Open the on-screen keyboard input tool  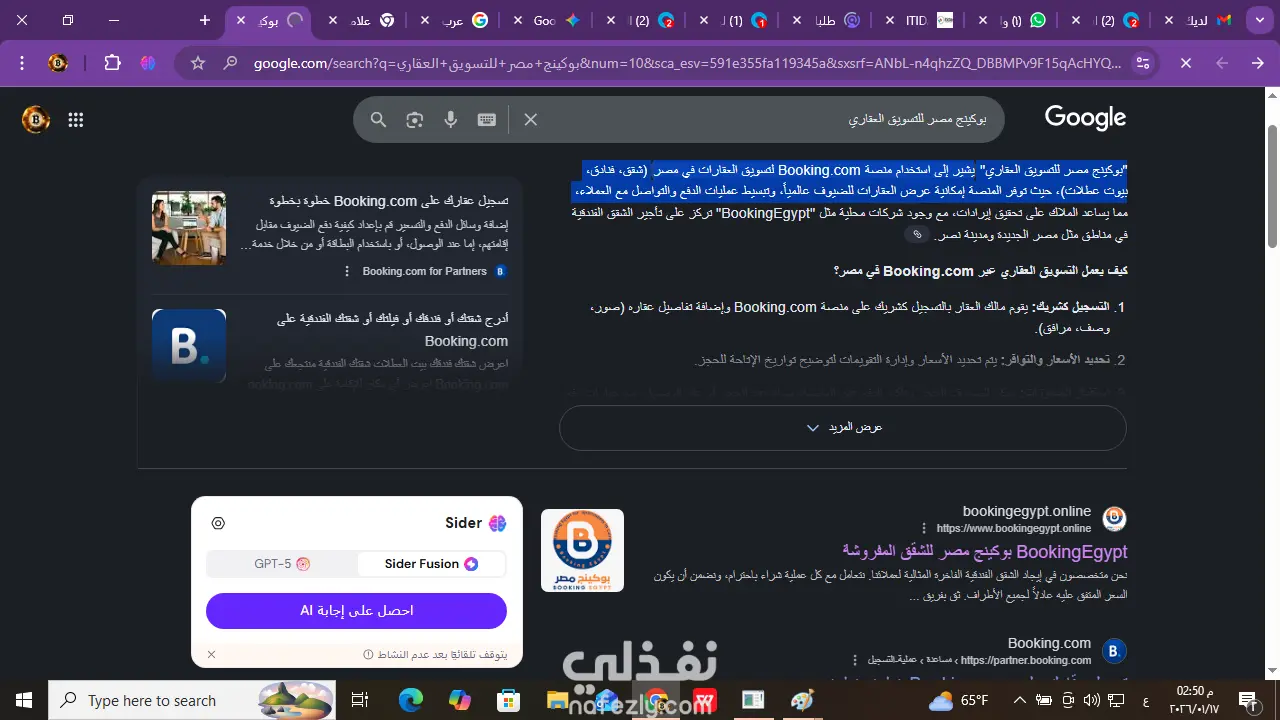tap(487, 120)
